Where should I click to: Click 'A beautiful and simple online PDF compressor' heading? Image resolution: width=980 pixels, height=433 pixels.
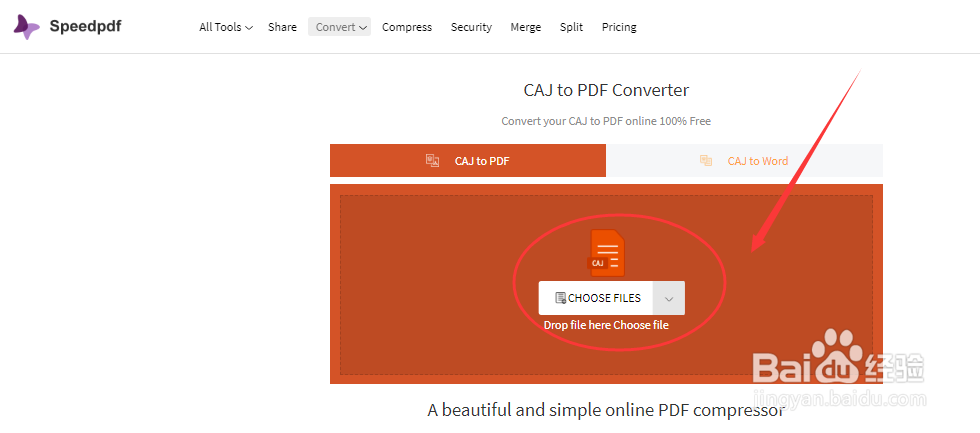[606, 411]
